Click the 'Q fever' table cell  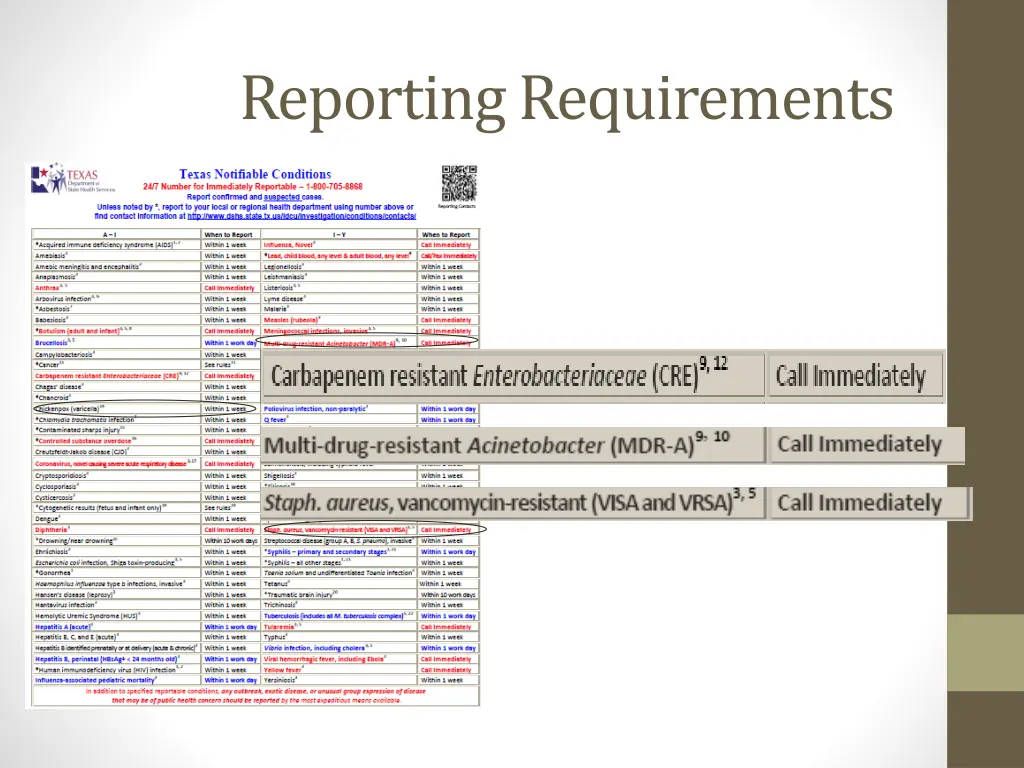pyautogui.click(x=339, y=420)
